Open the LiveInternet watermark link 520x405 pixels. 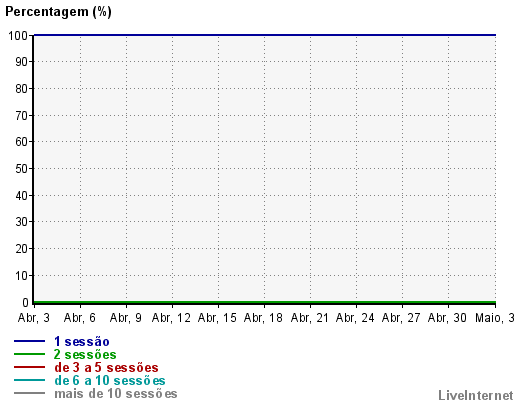pos(476,395)
